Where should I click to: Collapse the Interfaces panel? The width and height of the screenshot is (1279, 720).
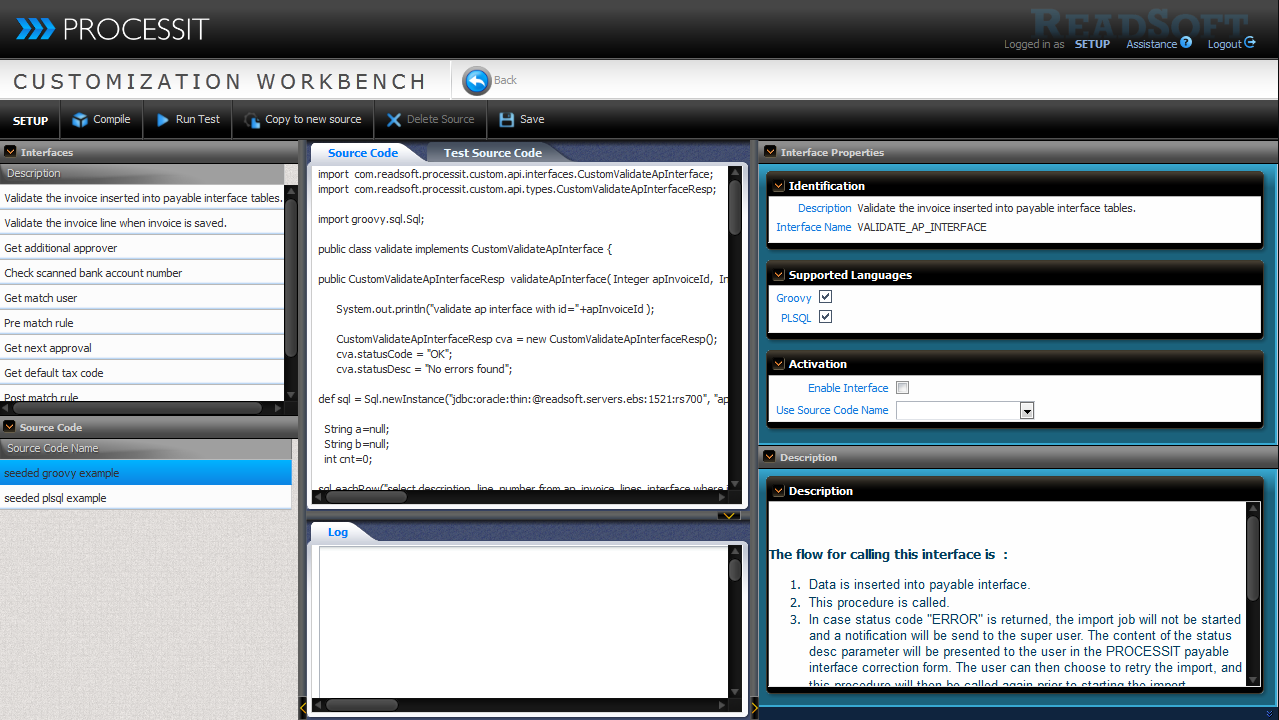click(x=10, y=152)
